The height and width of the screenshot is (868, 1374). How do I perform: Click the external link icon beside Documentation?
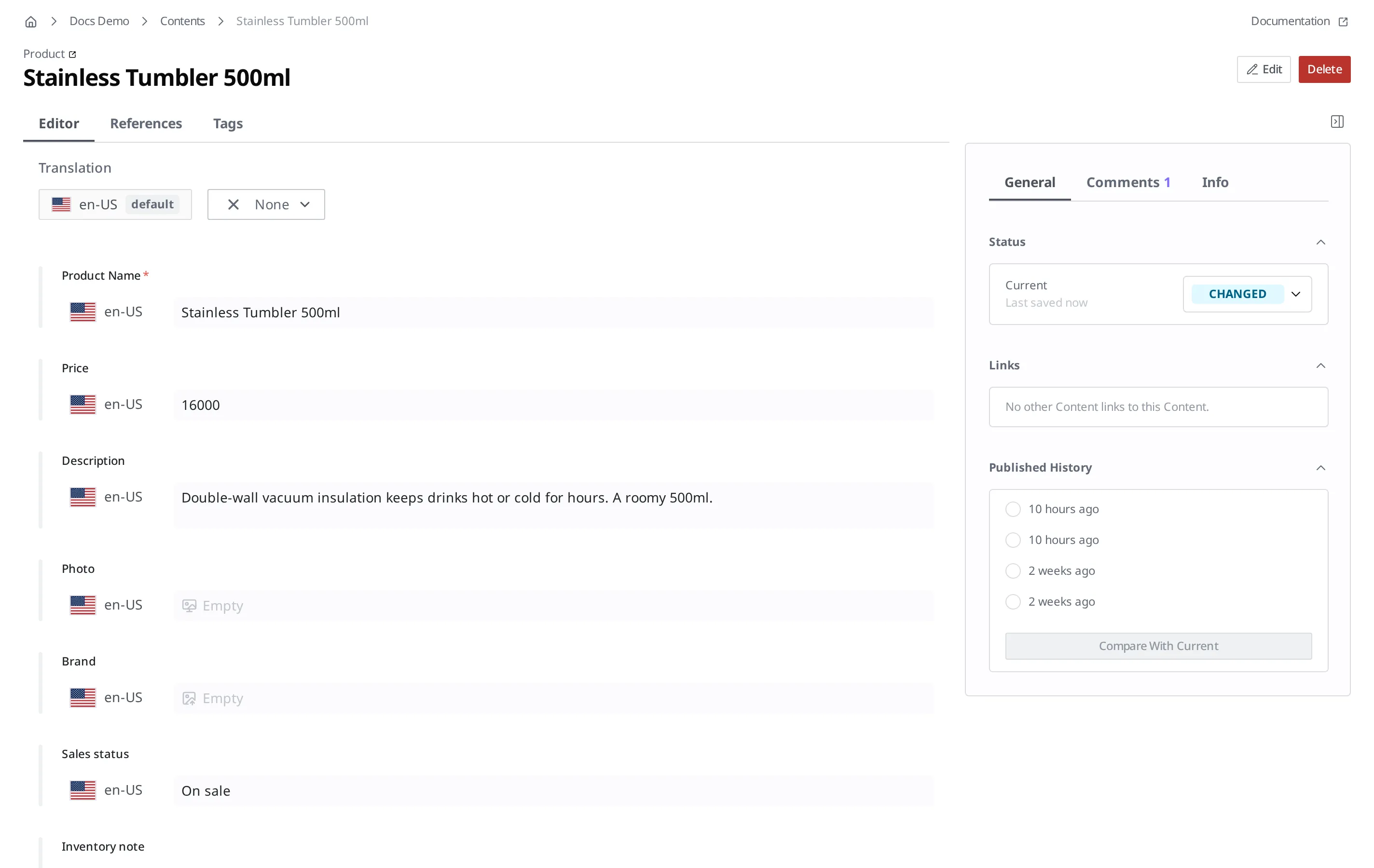tap(1343, 22)
